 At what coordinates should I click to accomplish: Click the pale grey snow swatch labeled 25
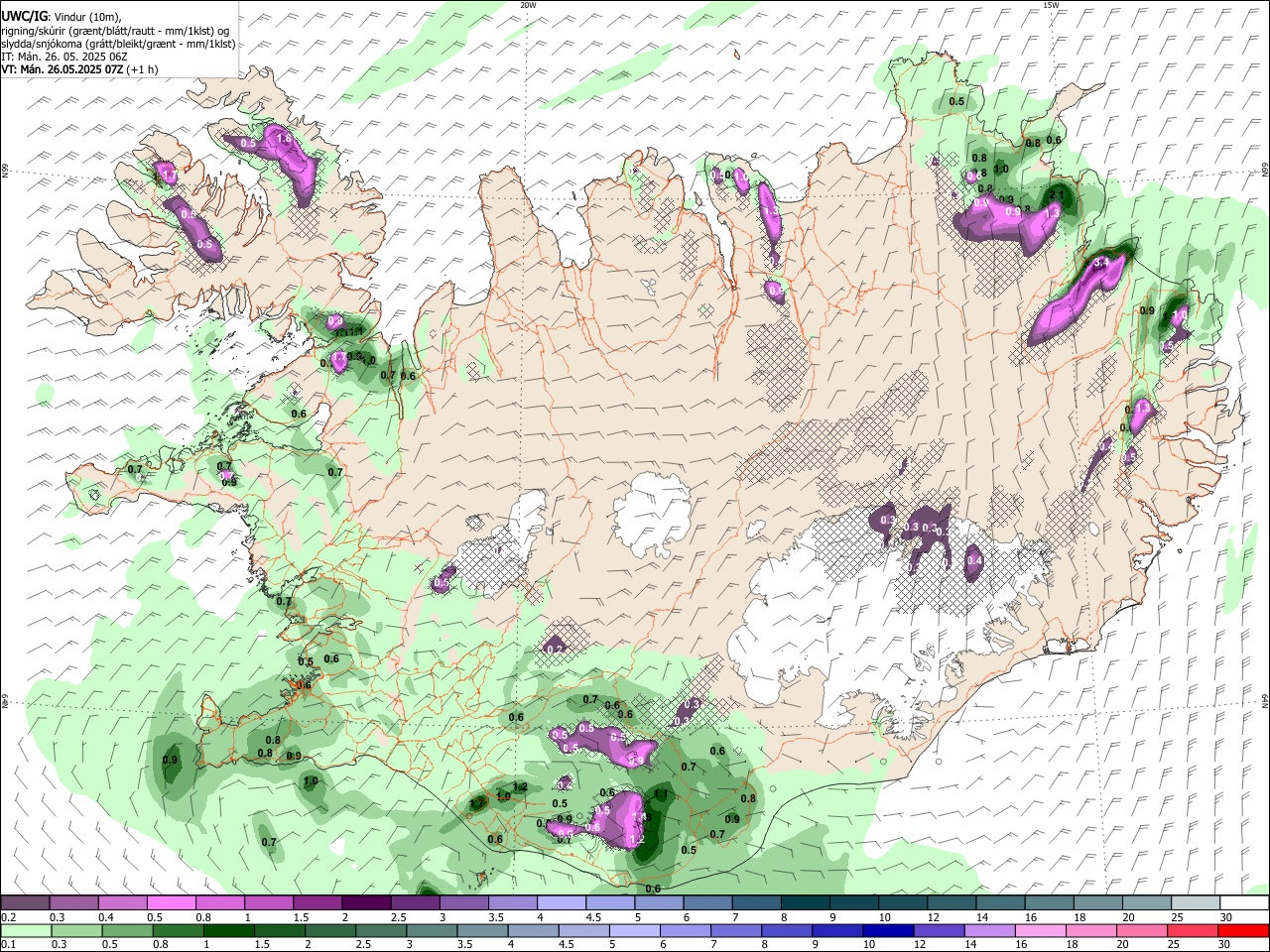coord(1196,903)
